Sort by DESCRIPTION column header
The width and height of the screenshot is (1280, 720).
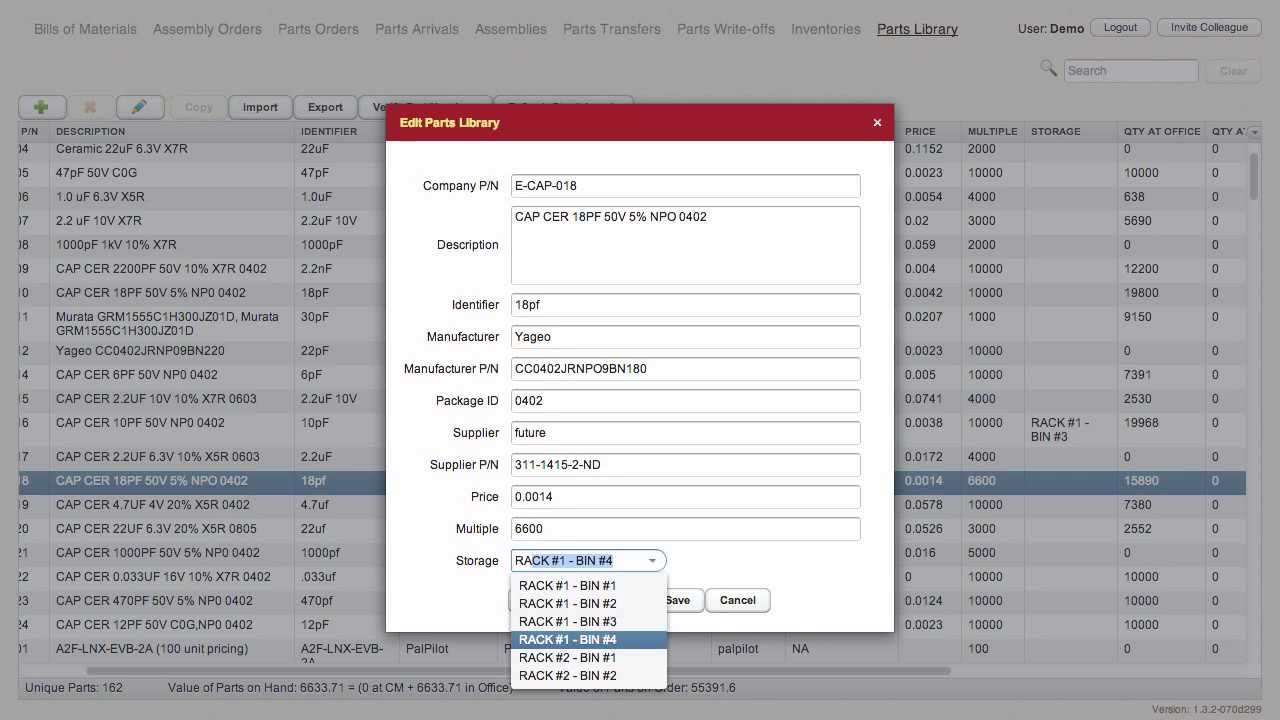tap(172, 132)
